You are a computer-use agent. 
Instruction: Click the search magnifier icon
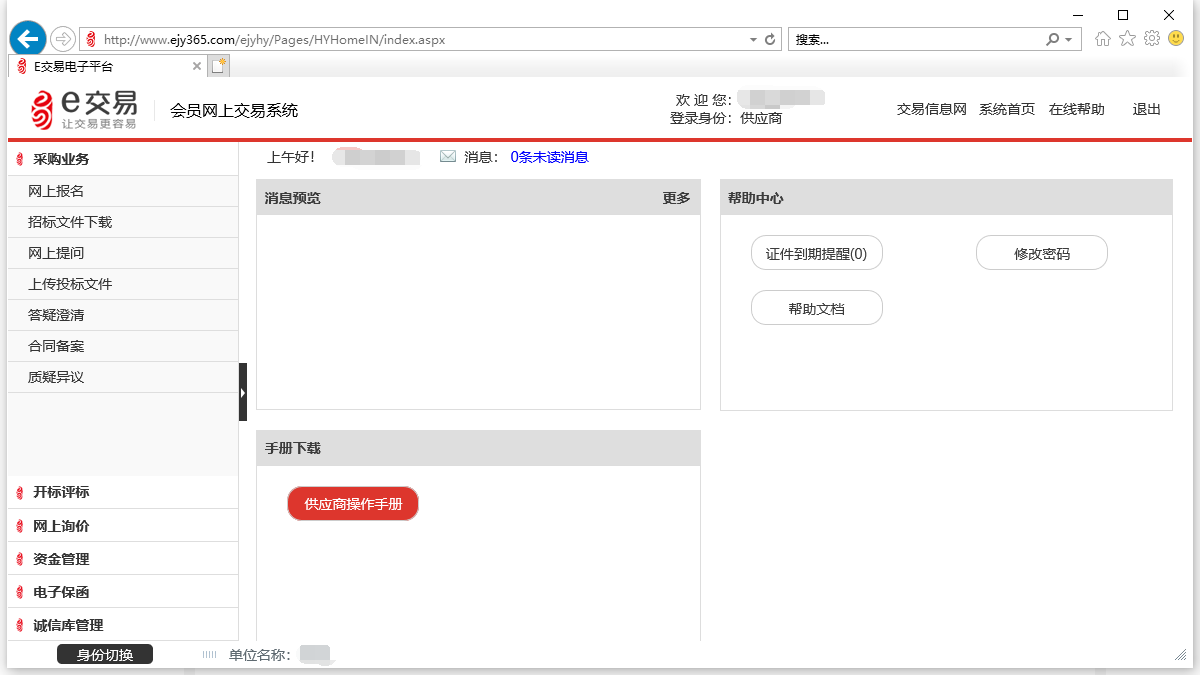[x=1052, y=40]
